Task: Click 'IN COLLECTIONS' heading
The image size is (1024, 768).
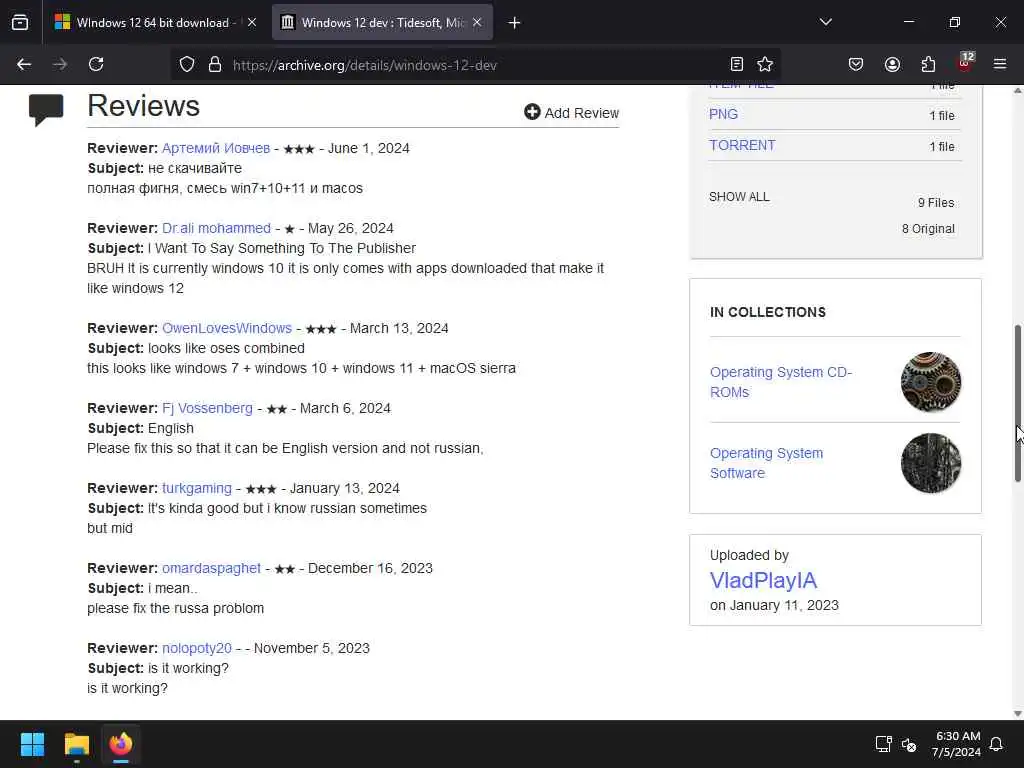Action: pos(767,312)
